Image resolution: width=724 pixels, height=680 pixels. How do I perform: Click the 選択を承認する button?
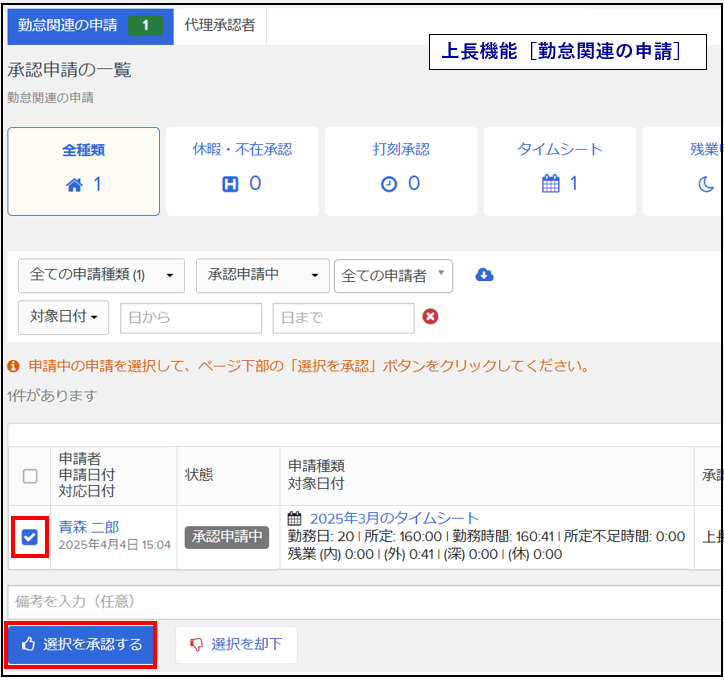81,644
